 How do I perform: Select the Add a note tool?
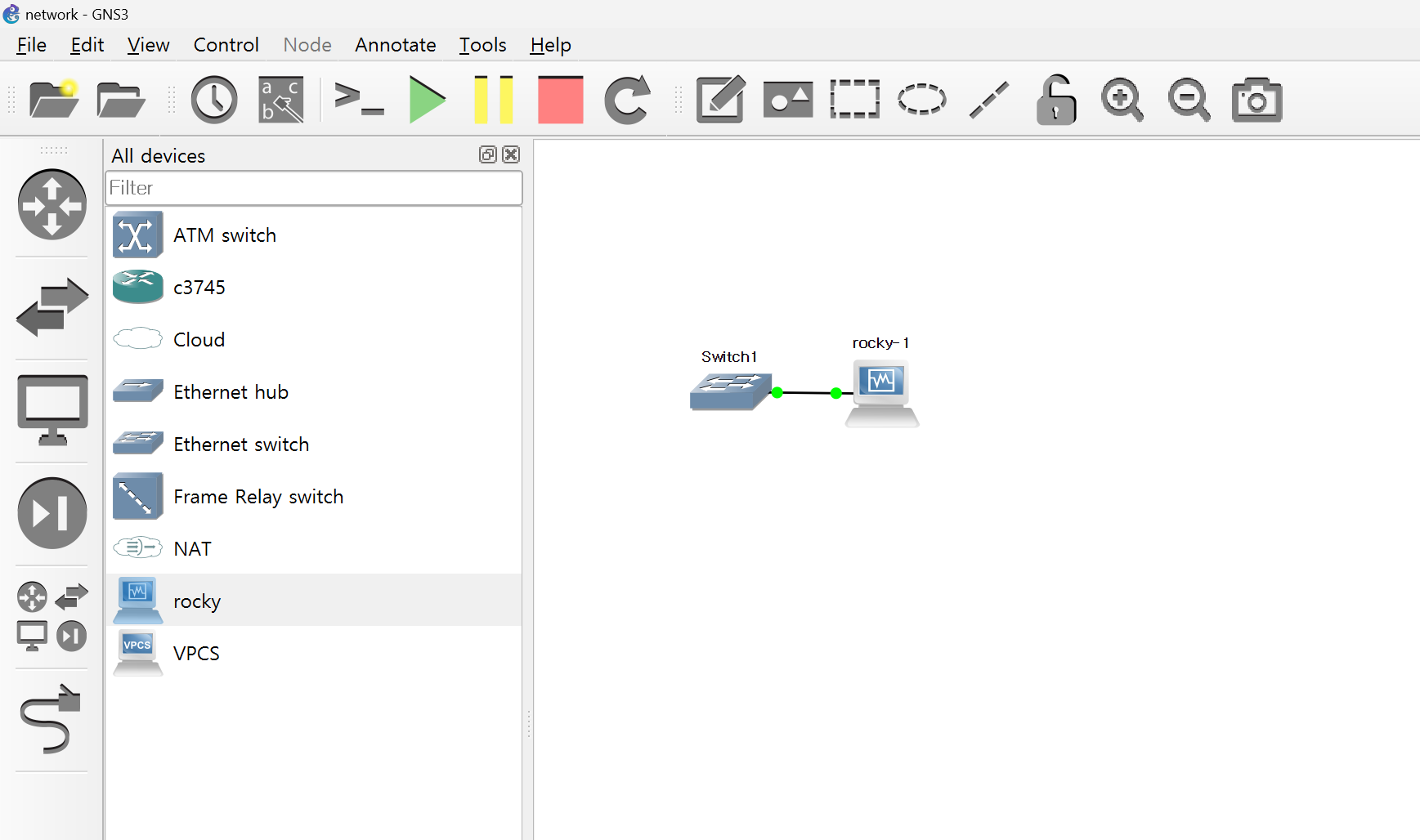(x=720, y=100)
